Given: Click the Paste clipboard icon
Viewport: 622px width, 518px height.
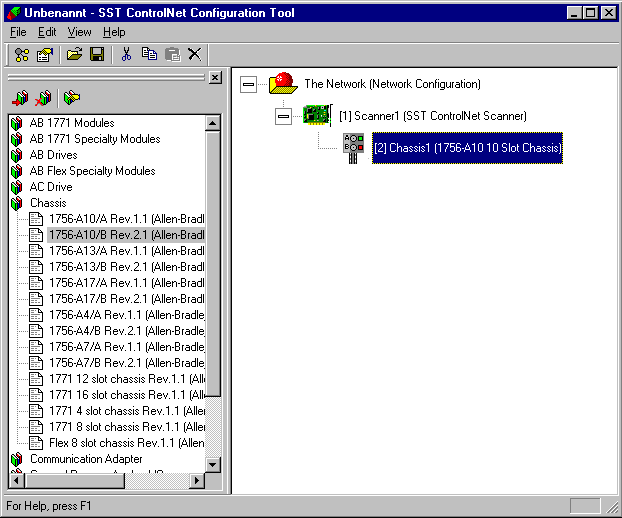Looking at the screenshot, I should point(173,54).
